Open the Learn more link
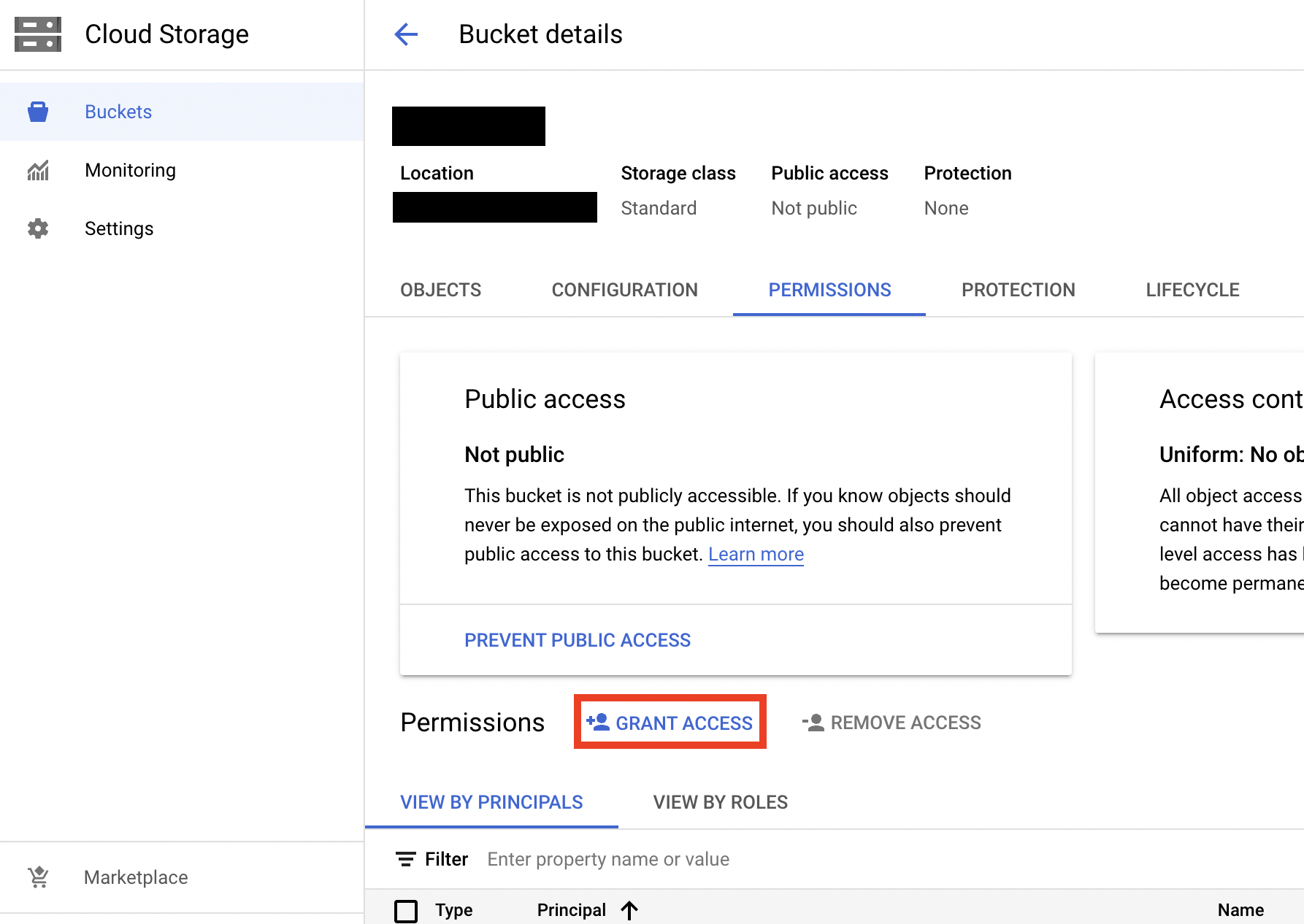 [756, 555]
